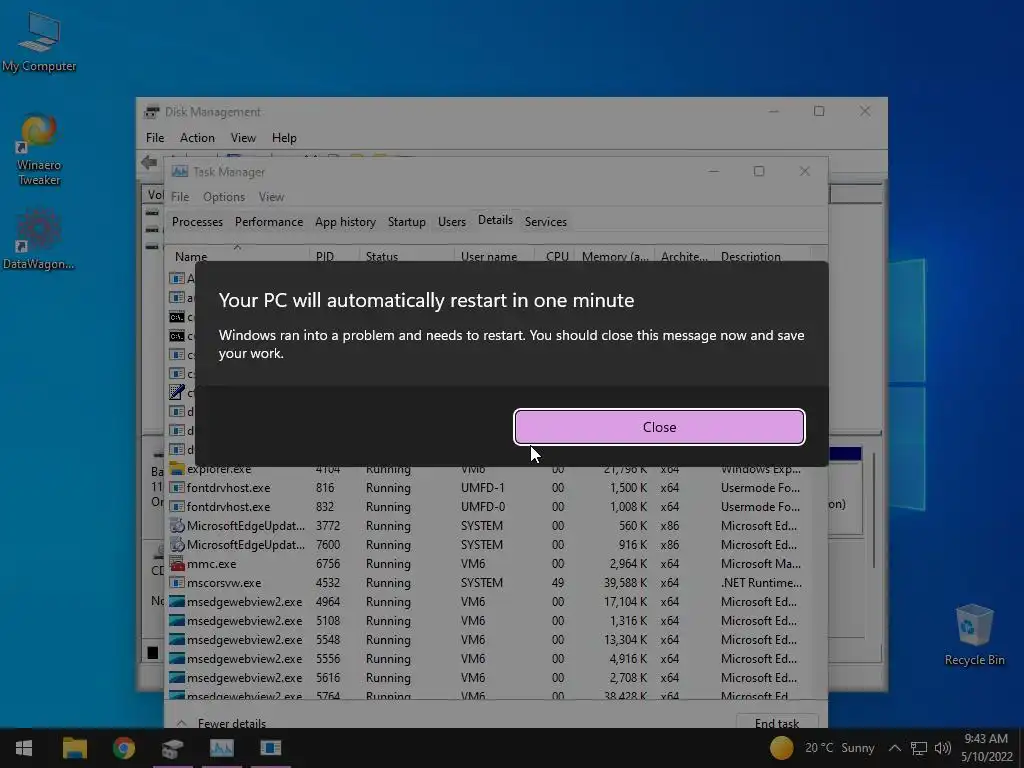Open File Explorer from taskbar
This screenshot has width=1024, height=768.
(74, 748)
